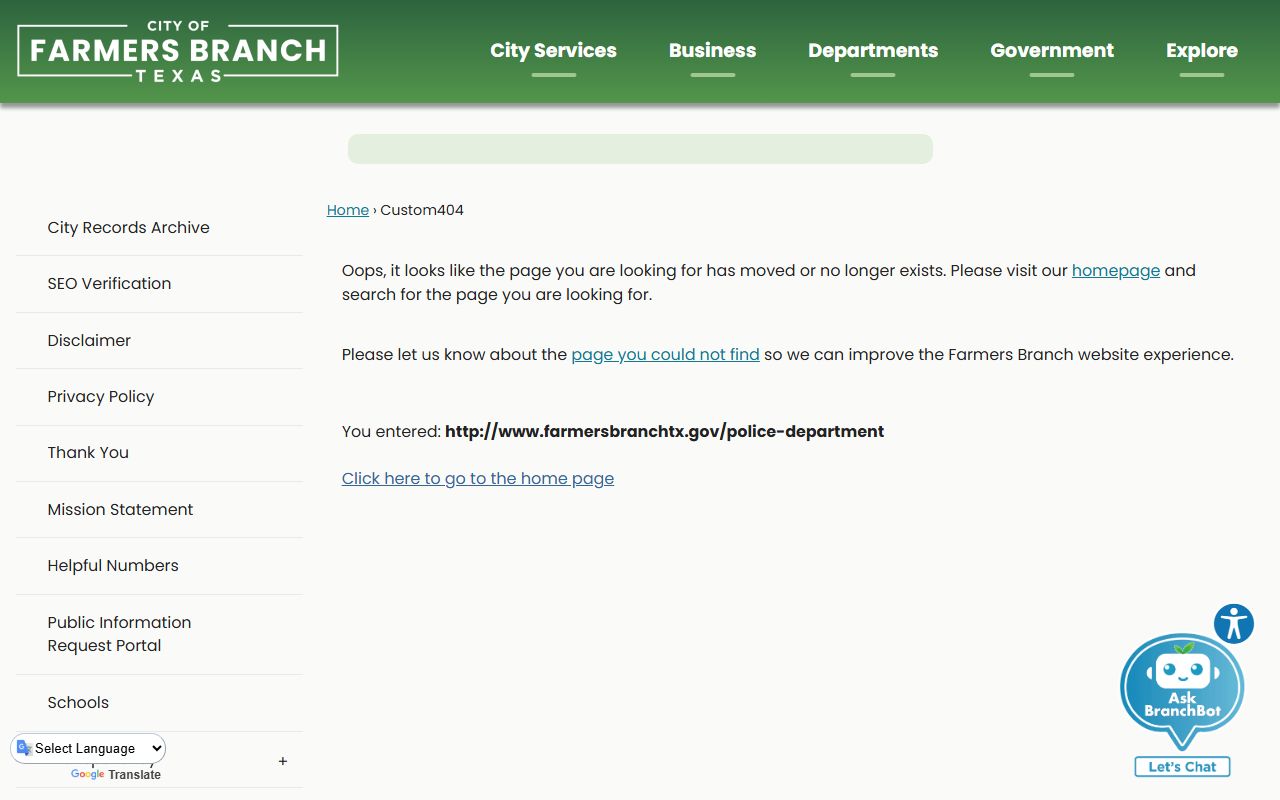The image size is (1280, 800).
Task: Click the Custom404 breadcrumb text
Action: [422, 210]
